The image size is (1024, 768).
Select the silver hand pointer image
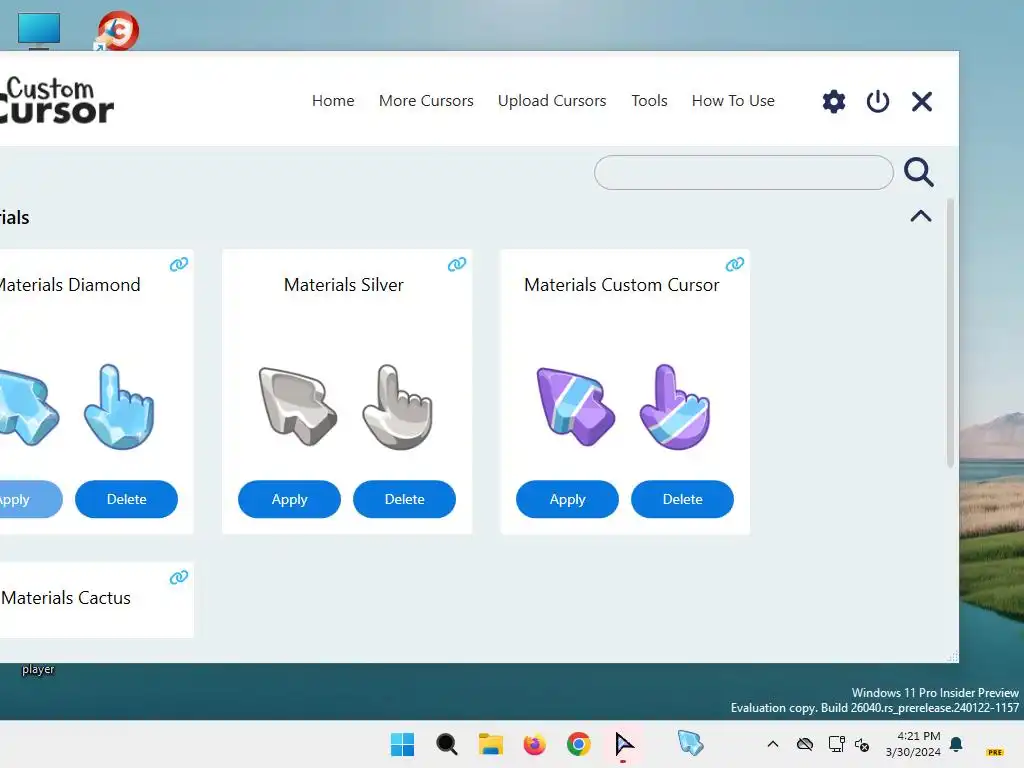click(398, 406)
